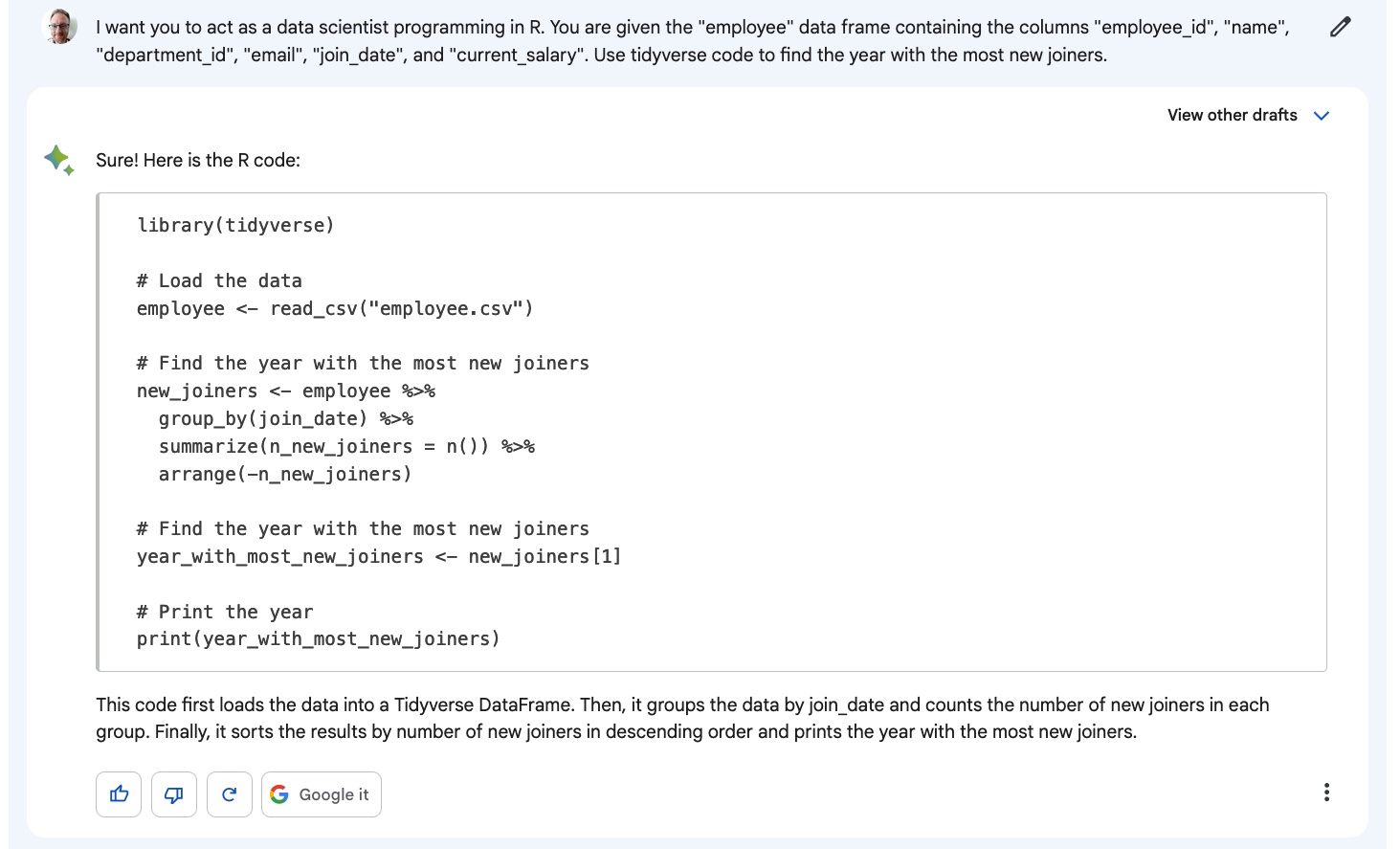Click the Google G logo icon
Viewport: 1400px width, 849px height.
coord(279,794)
